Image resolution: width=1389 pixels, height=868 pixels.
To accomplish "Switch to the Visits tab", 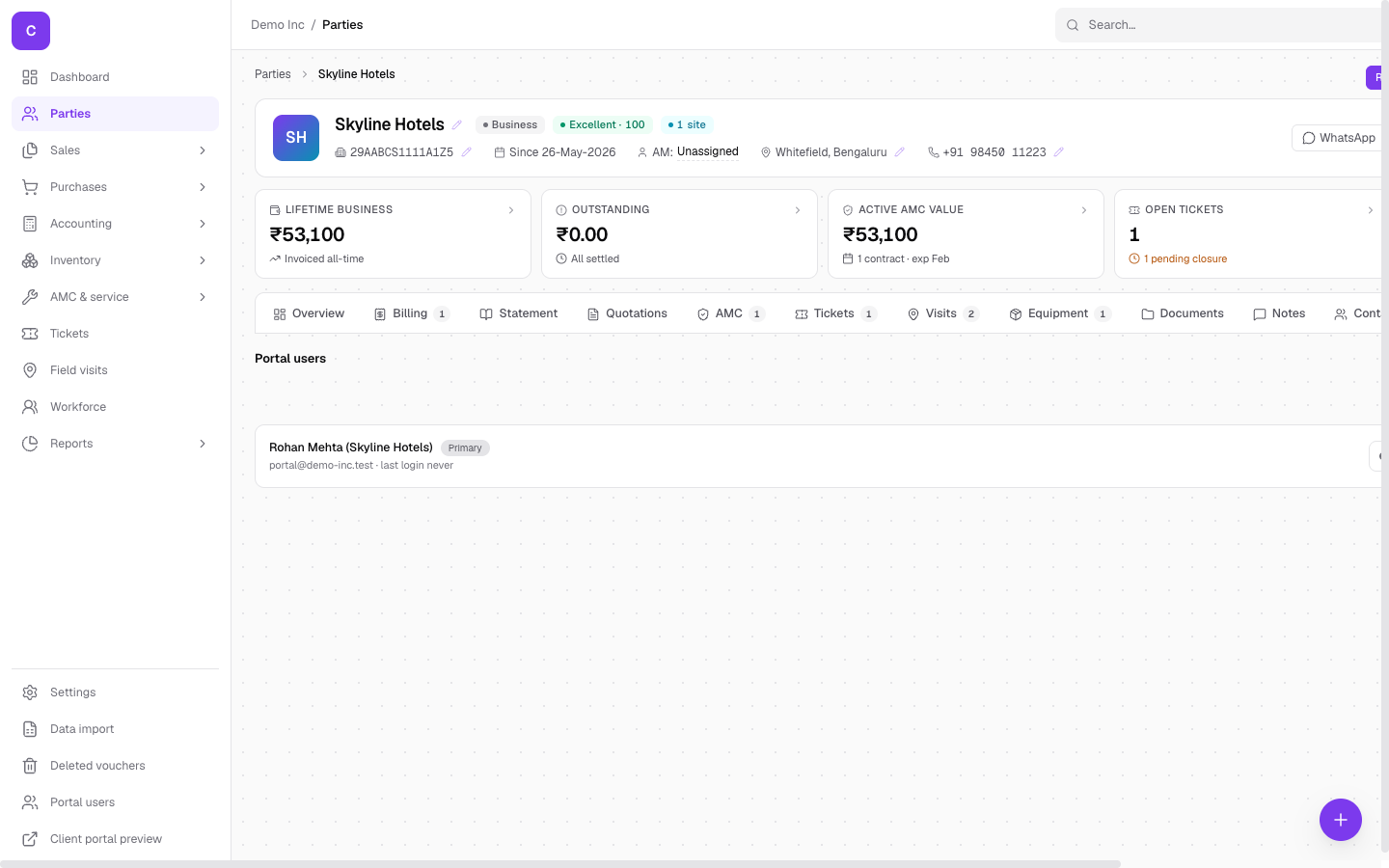I will pos(942,313).
